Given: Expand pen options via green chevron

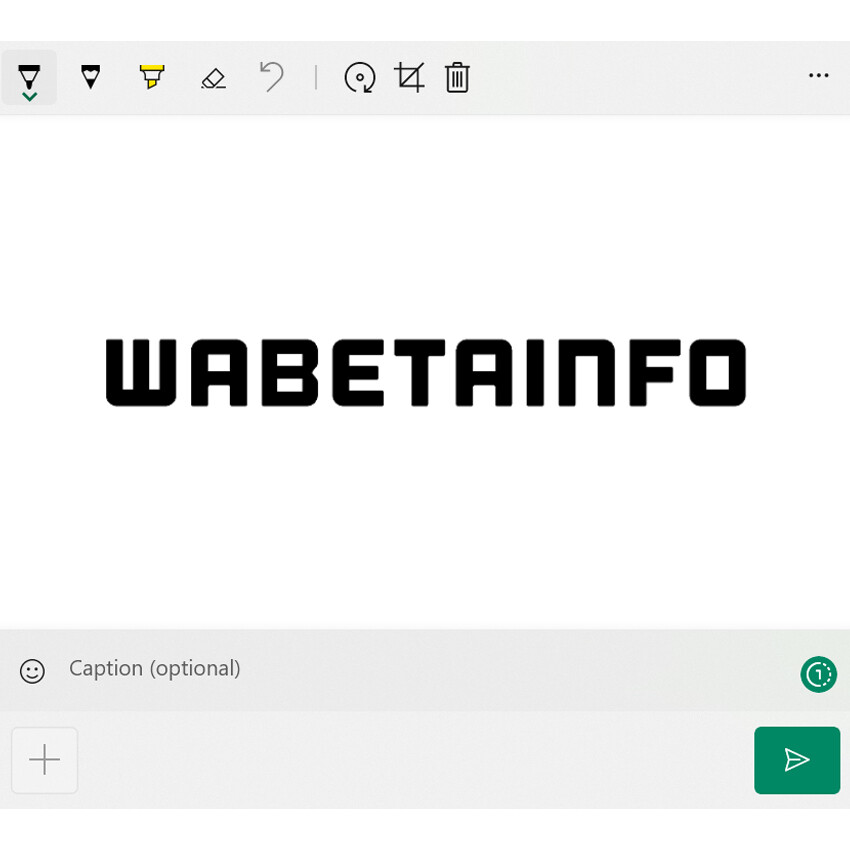Looking at the screenshot, I should [29, 96].
